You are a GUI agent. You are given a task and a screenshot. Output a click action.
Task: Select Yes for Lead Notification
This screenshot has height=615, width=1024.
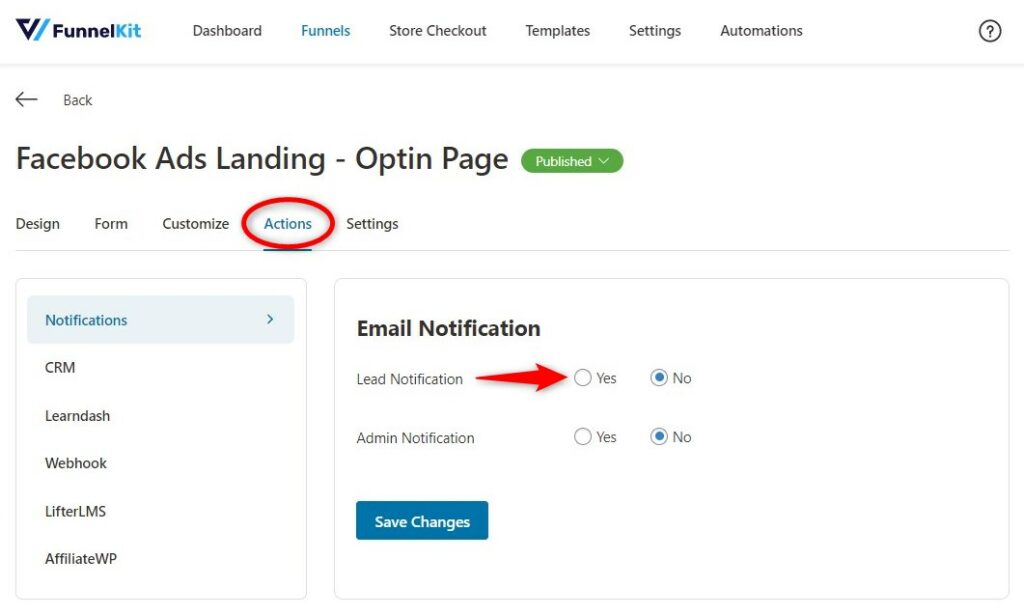pyautogui.click(x=583, y=378)
